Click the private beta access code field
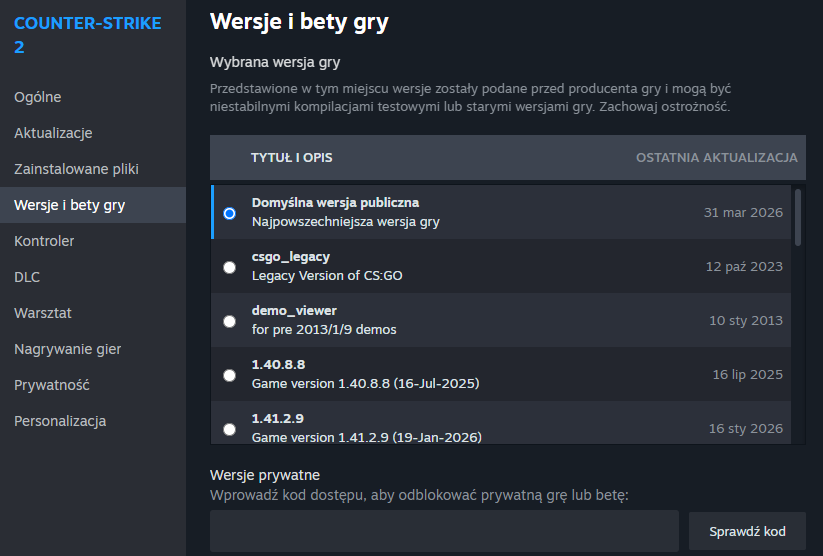823x556 pixels. (x=444, y=531)
